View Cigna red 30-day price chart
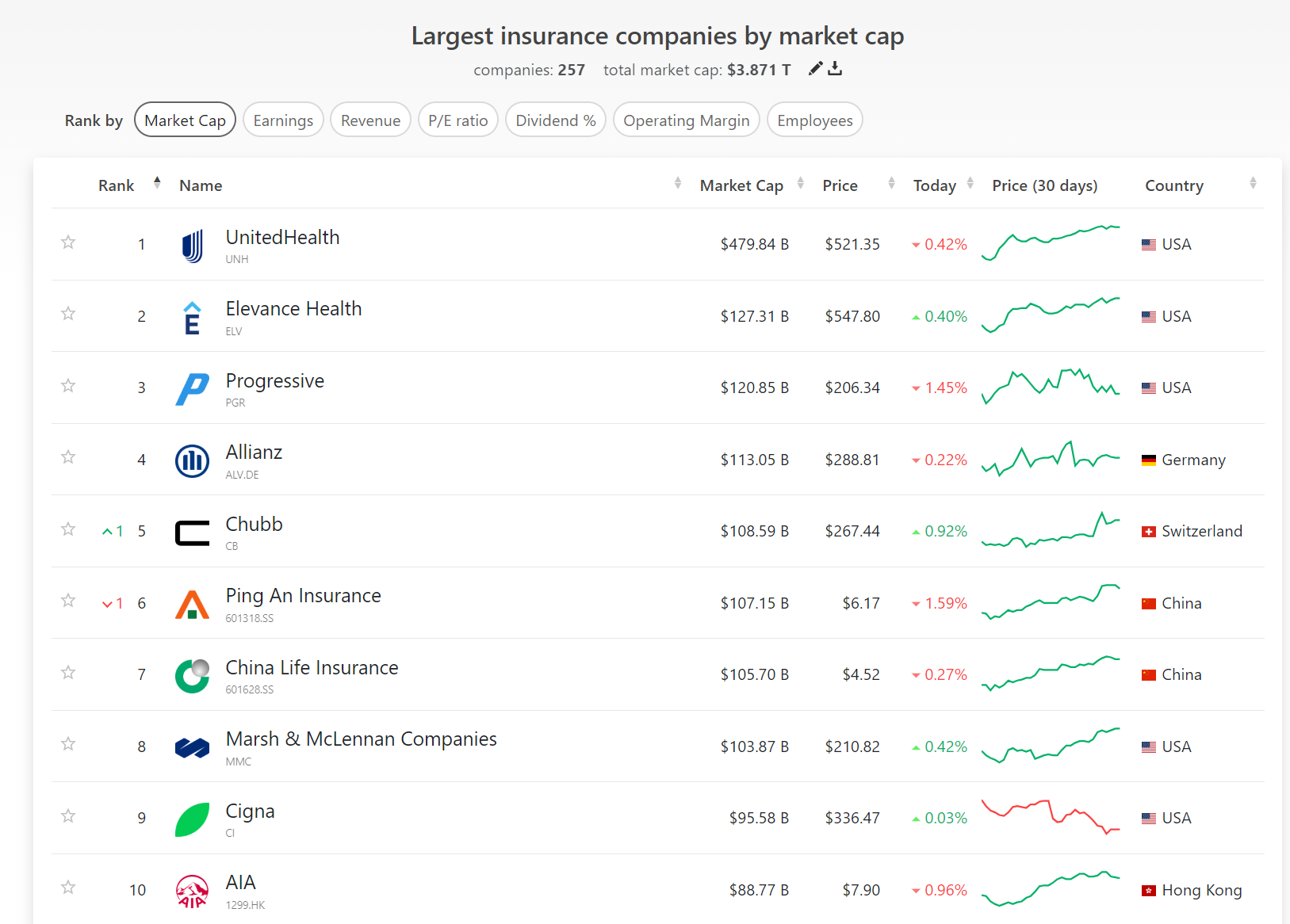1290x924 pixels. click(1051, 817)
